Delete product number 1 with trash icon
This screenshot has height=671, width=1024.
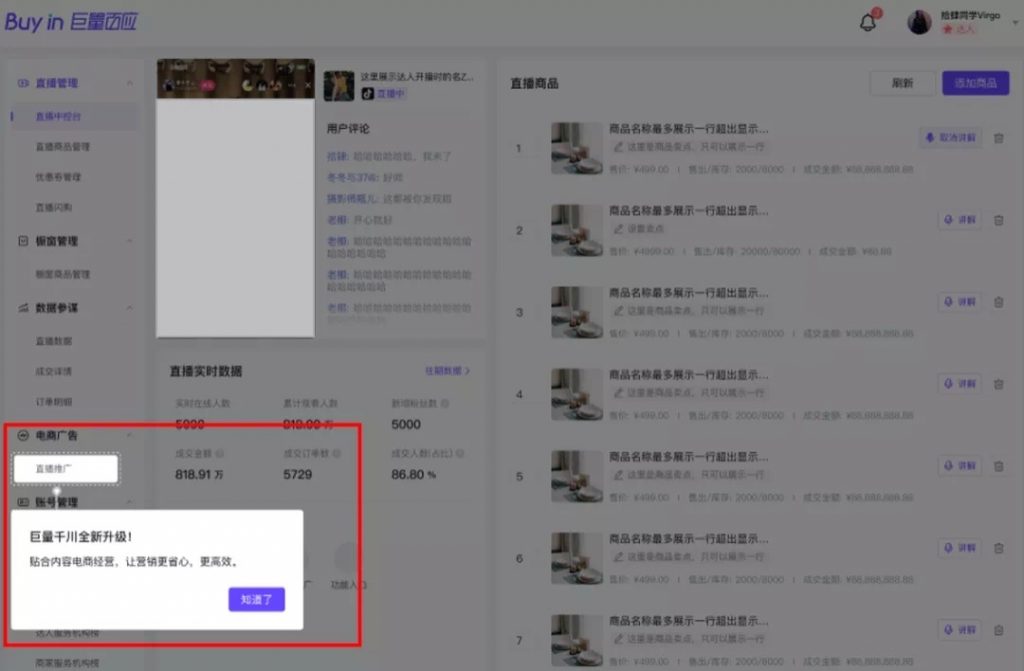[x=998, y=138]
